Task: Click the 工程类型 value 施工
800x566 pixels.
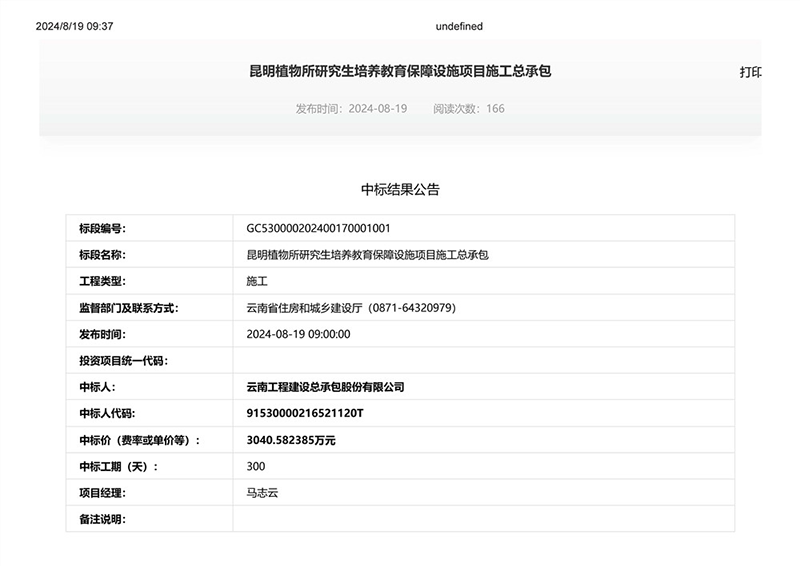Action: click(x=257, y=282)
